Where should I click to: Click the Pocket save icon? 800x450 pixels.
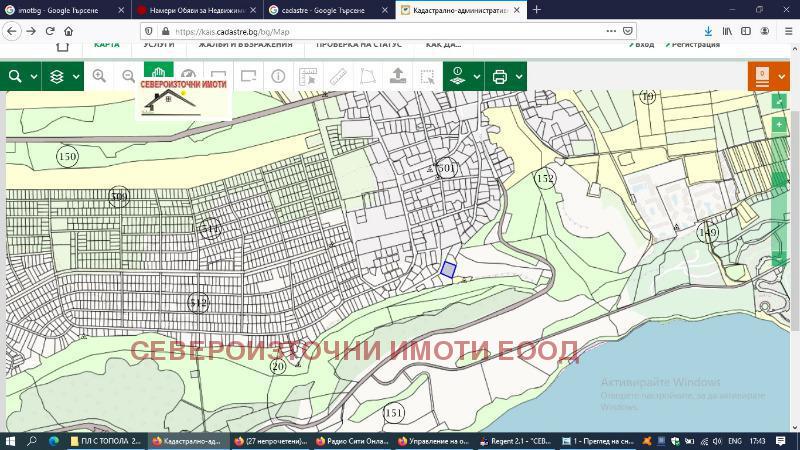[x=628, y=31]
